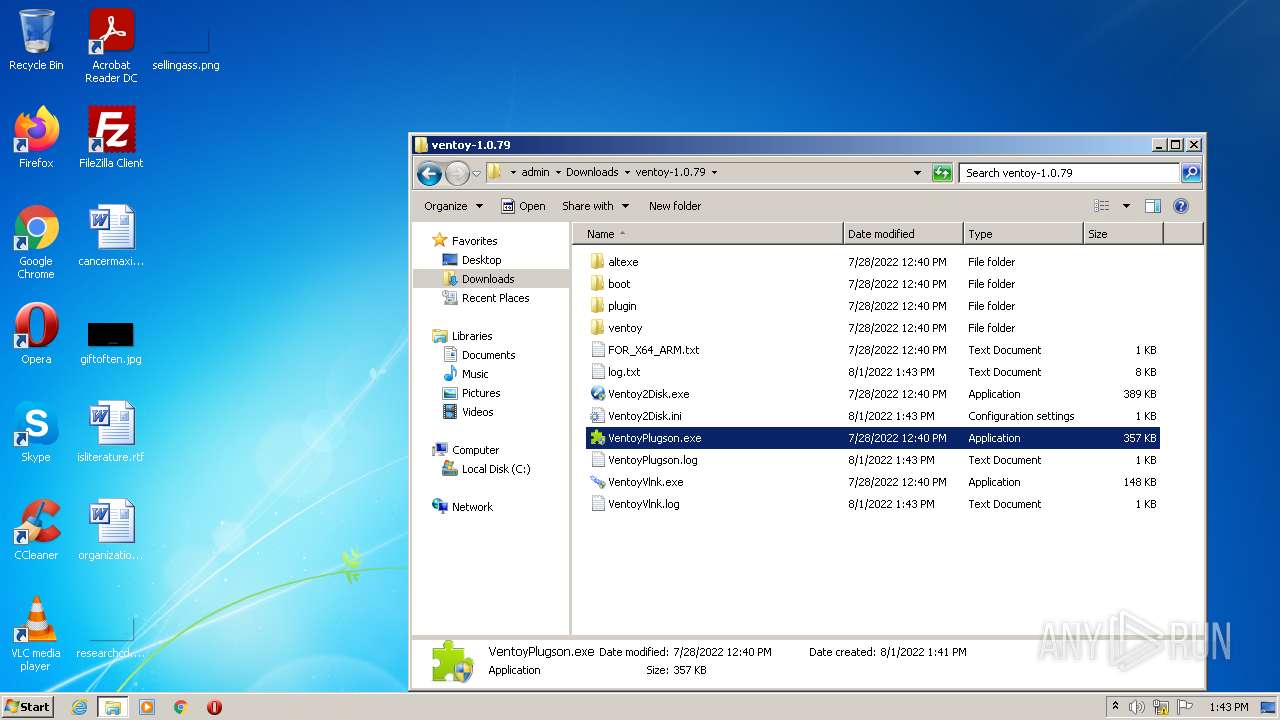Expand the admin breadcrumb arrow
Screen dimensions: 1280x720
tap(558, 172)
